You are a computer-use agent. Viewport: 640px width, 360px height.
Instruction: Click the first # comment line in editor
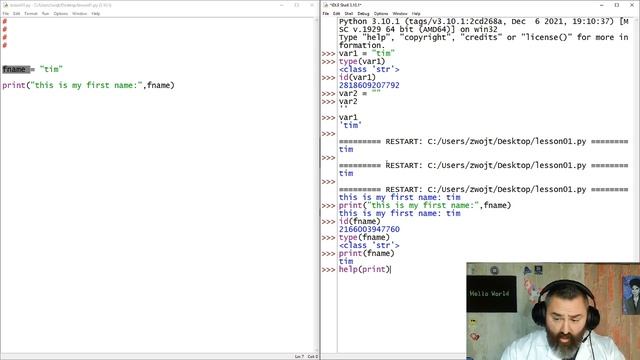[5, 21]
